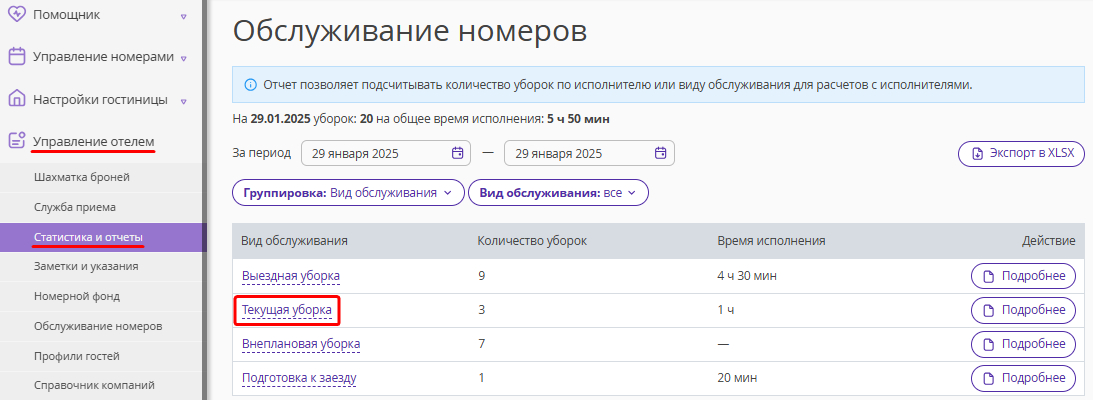
Task: Open the Подготовка к заезду link
Action: 299,378
